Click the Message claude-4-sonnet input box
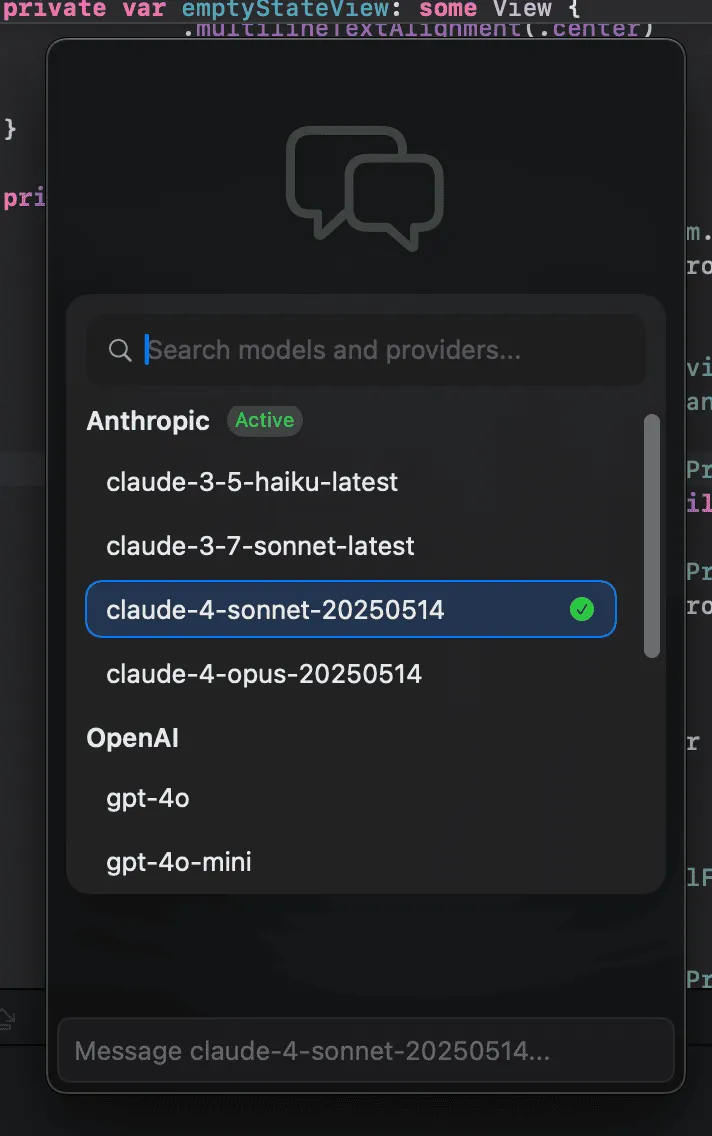Image resolution: width=712 pixels, height=1136 pixels. click(x=365, y=1051)
